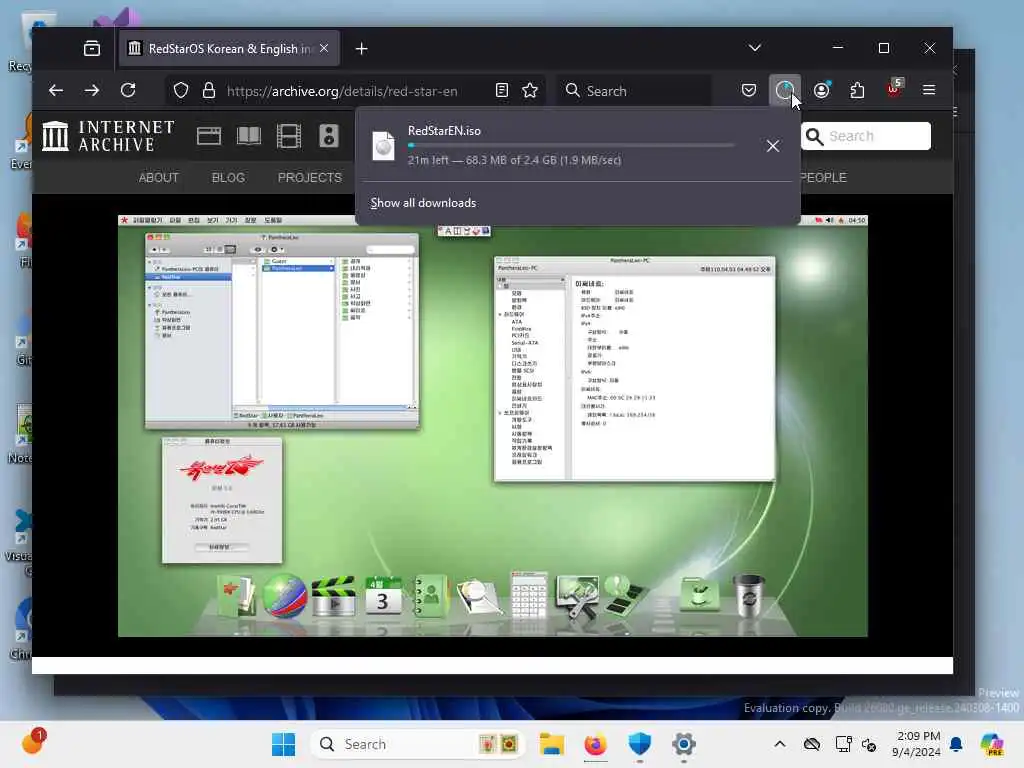
Task: Close the downloads panel via toolbar icon
Action: pos(784,90)
